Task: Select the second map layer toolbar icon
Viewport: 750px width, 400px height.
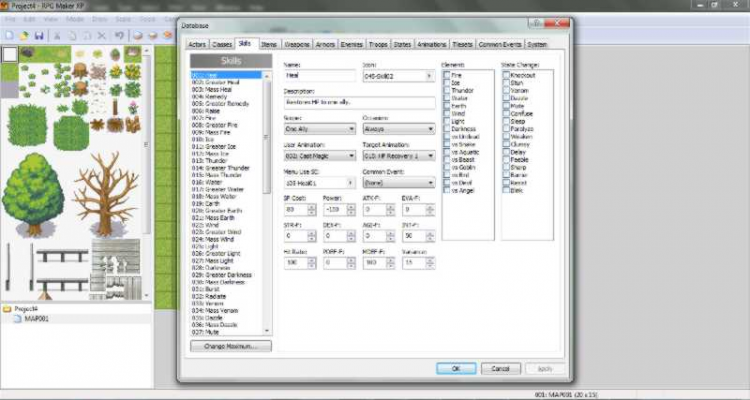Action: coord(153,36)
